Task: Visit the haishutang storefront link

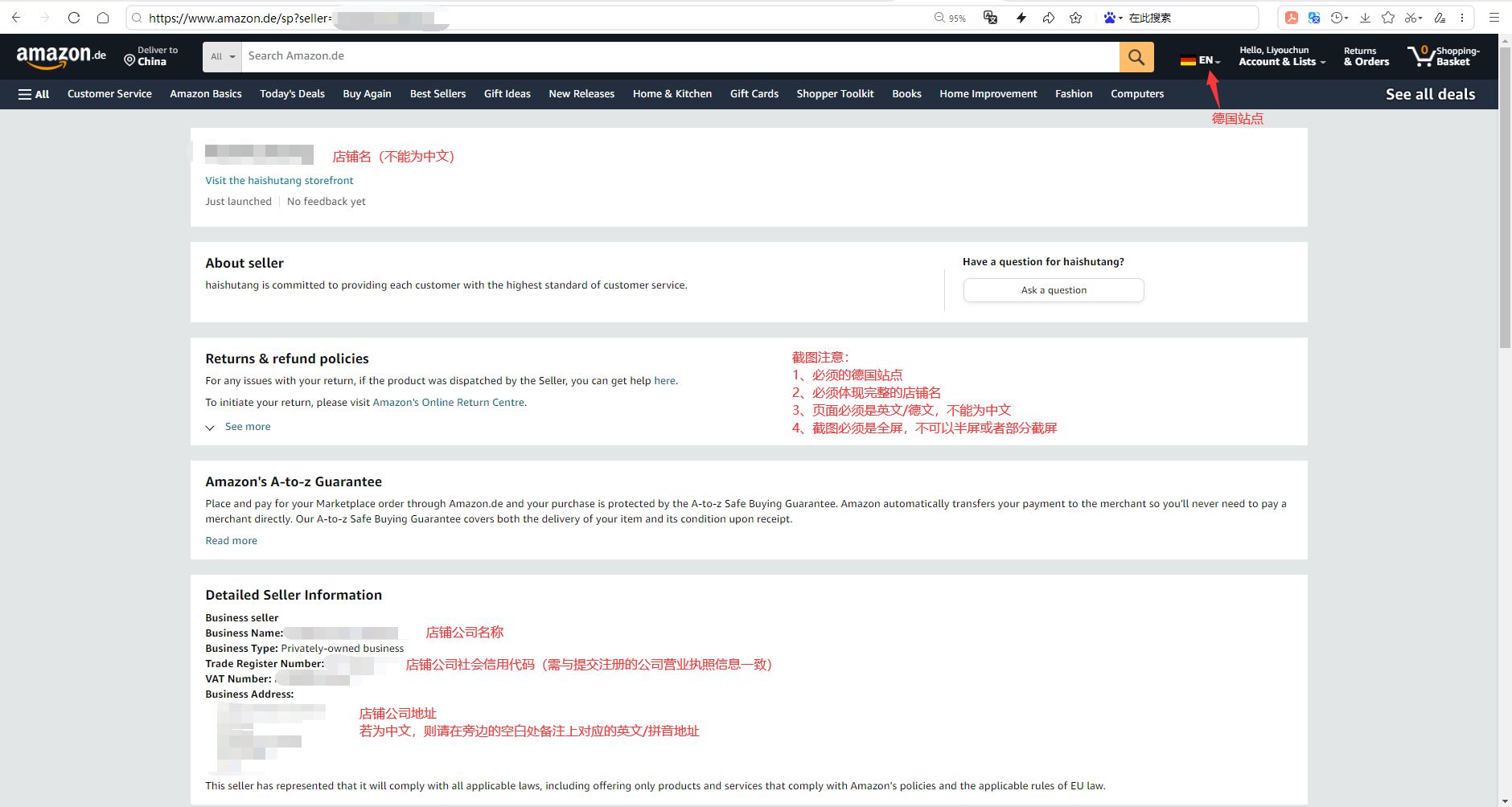Action: coord(279,181)
